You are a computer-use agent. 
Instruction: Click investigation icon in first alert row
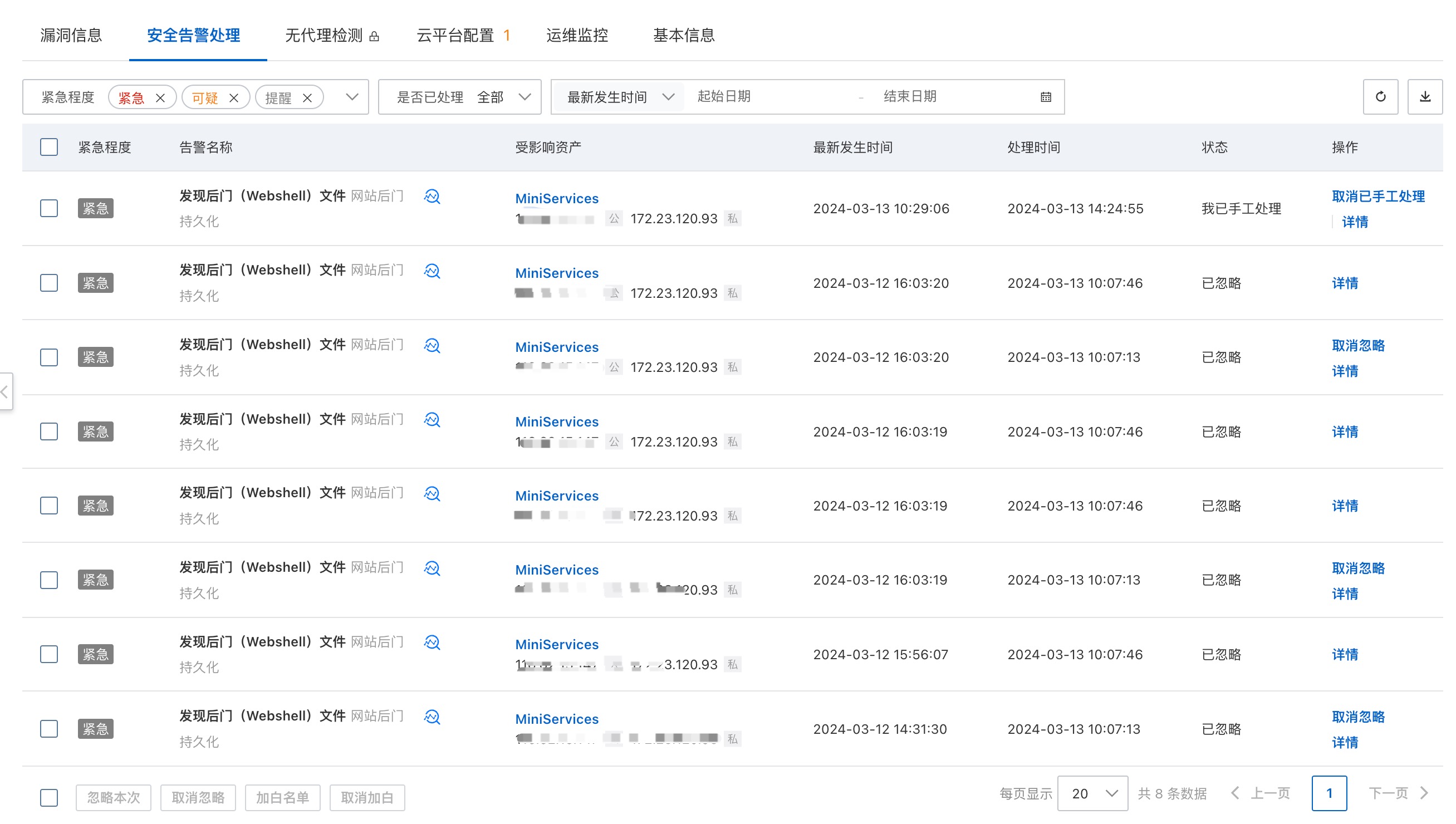click(432, 197)
